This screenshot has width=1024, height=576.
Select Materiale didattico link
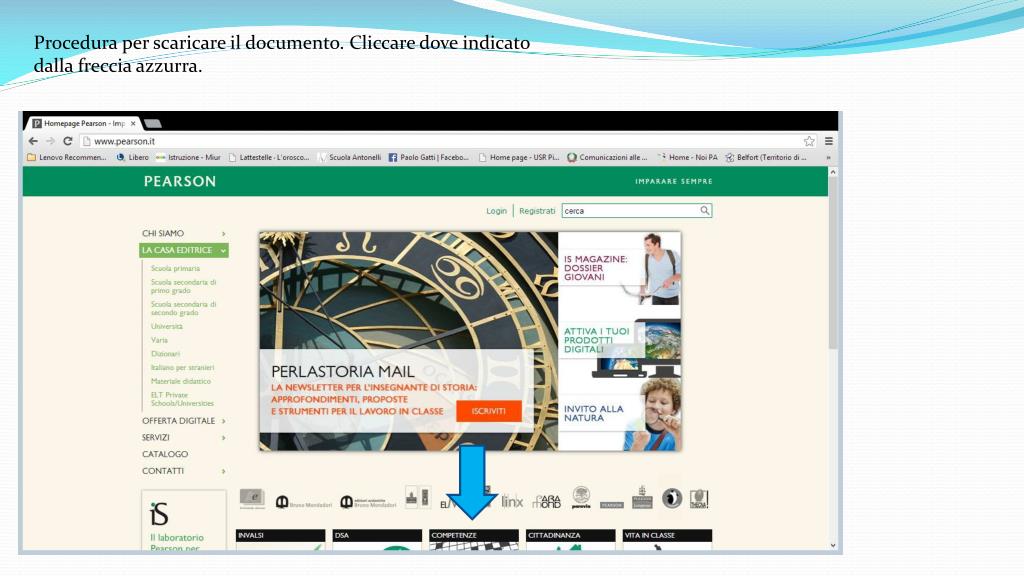point(180,381)
